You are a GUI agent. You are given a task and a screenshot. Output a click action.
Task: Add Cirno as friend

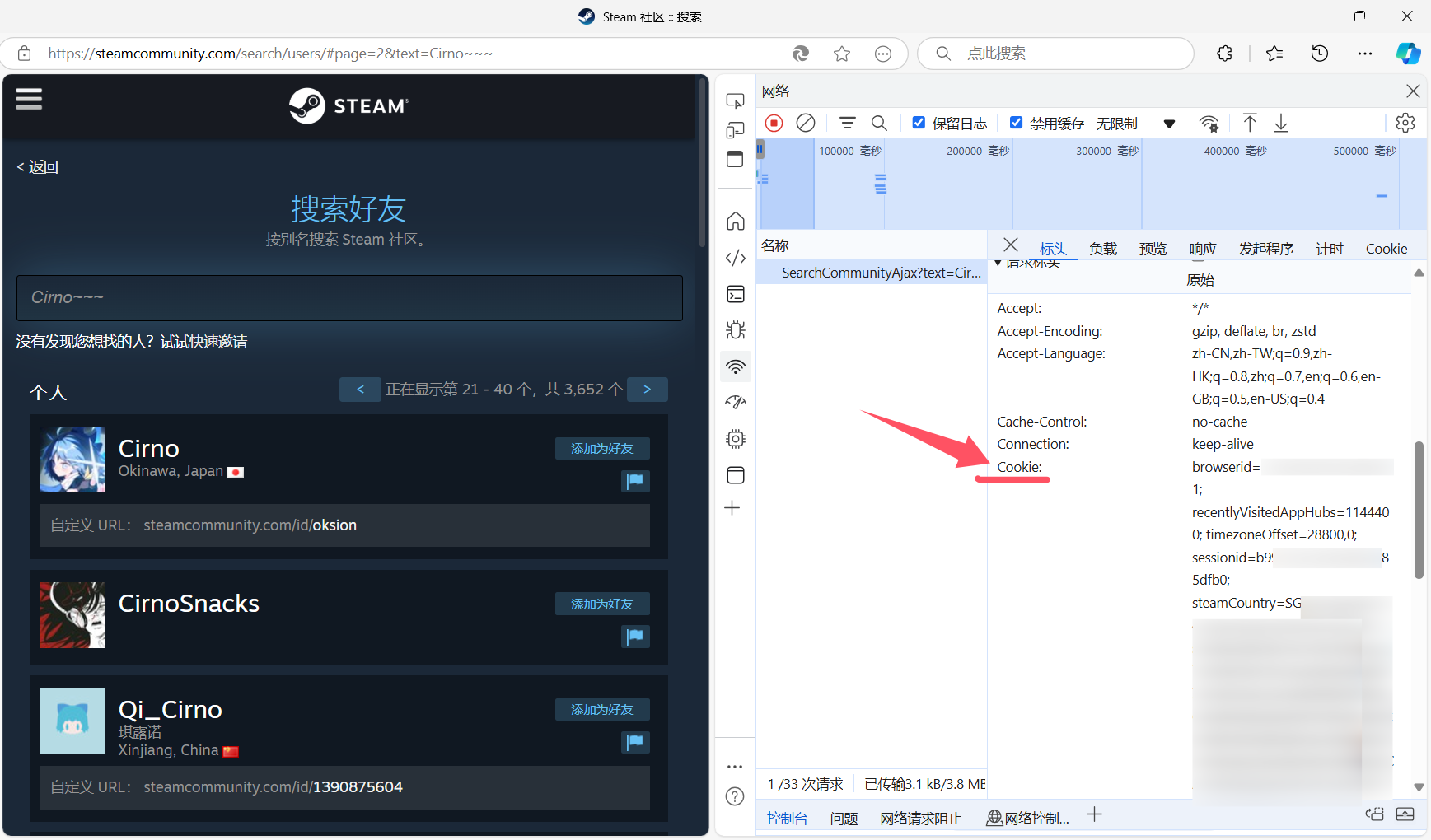click(x=601, y=449)
